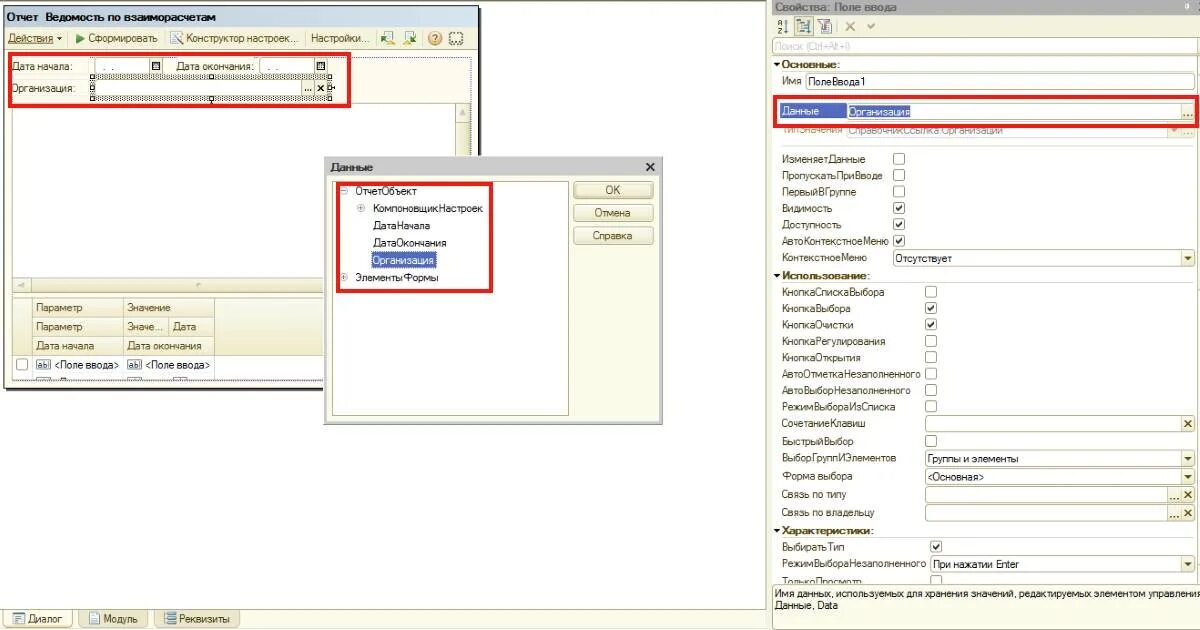Screen dimensions: 1200x630
Task: Uncheck Видимость checkbox
Action: coord(899,208)
